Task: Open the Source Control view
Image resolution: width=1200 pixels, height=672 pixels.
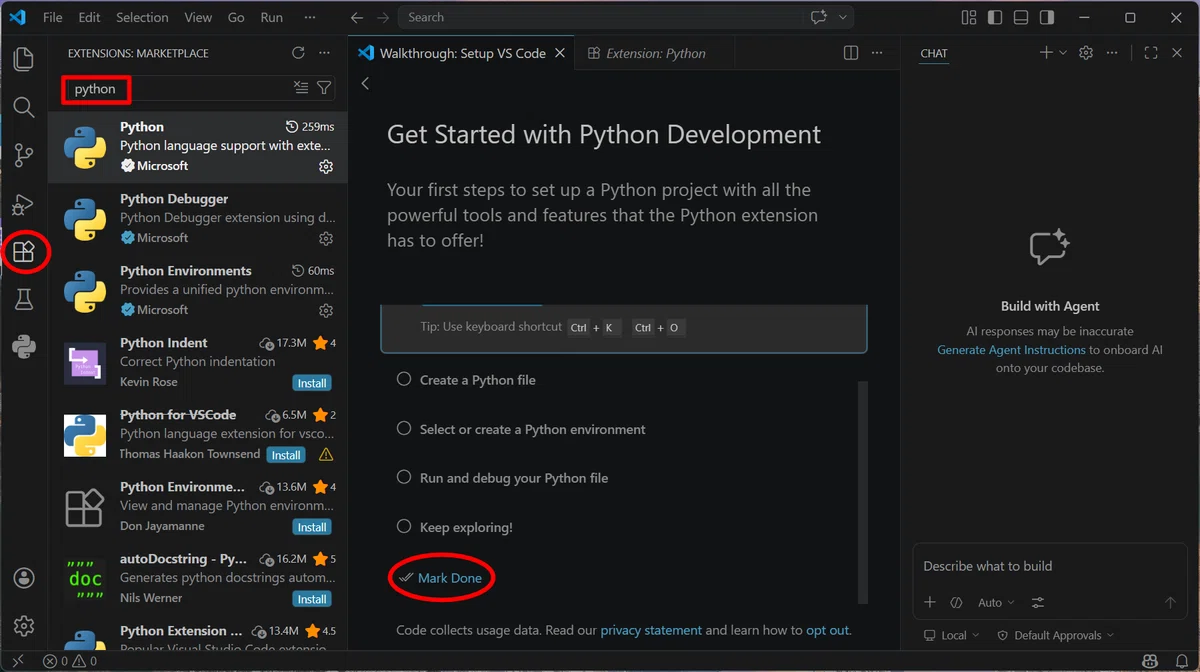Action: tap(24, 155)
